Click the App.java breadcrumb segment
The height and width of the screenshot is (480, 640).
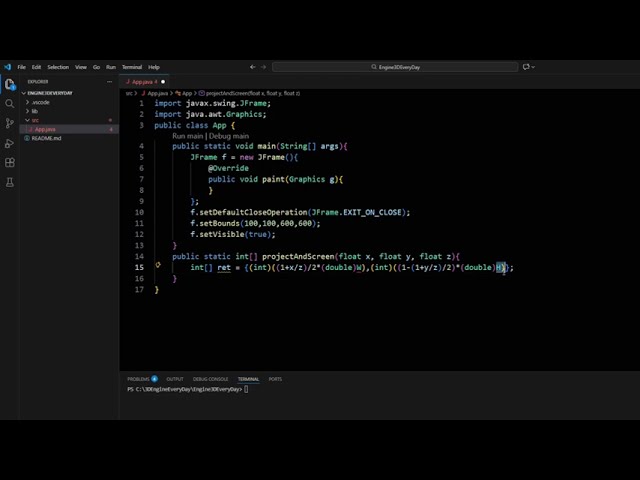[x=158, y=93]
